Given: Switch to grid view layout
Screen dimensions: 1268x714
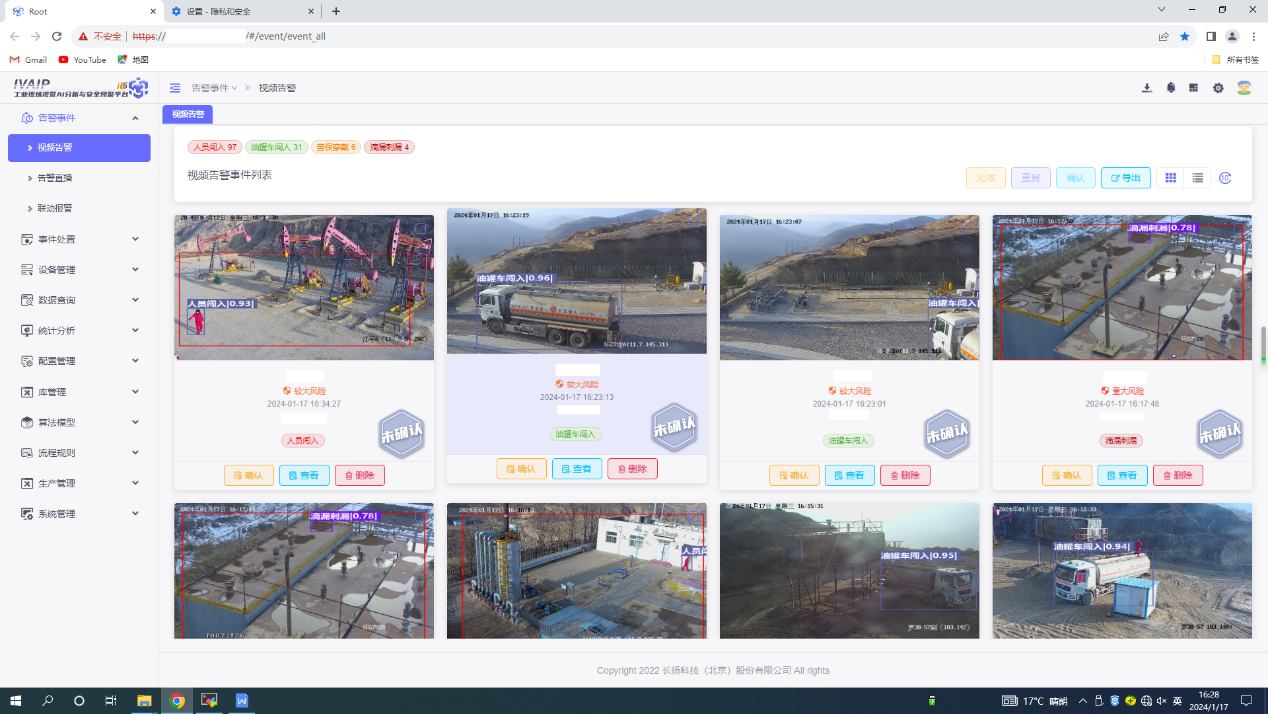Looking at the screenshot, I should click(x=1170, y=178).
